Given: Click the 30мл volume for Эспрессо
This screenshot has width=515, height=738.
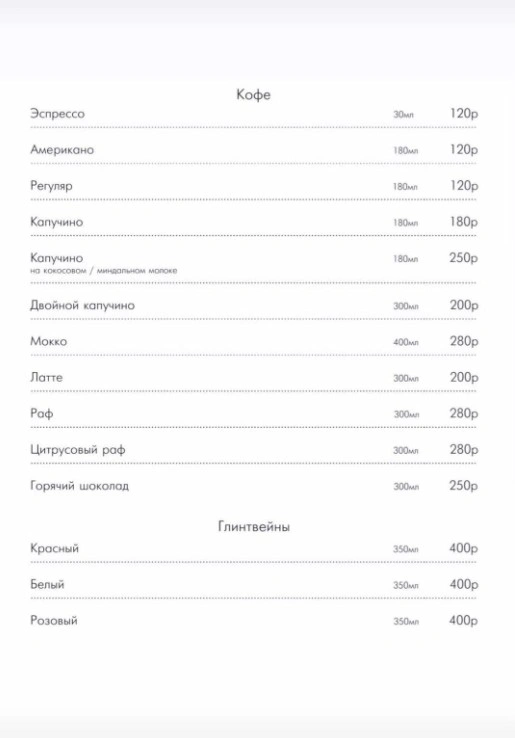Looking at the screenshot, I should point(403,114).
